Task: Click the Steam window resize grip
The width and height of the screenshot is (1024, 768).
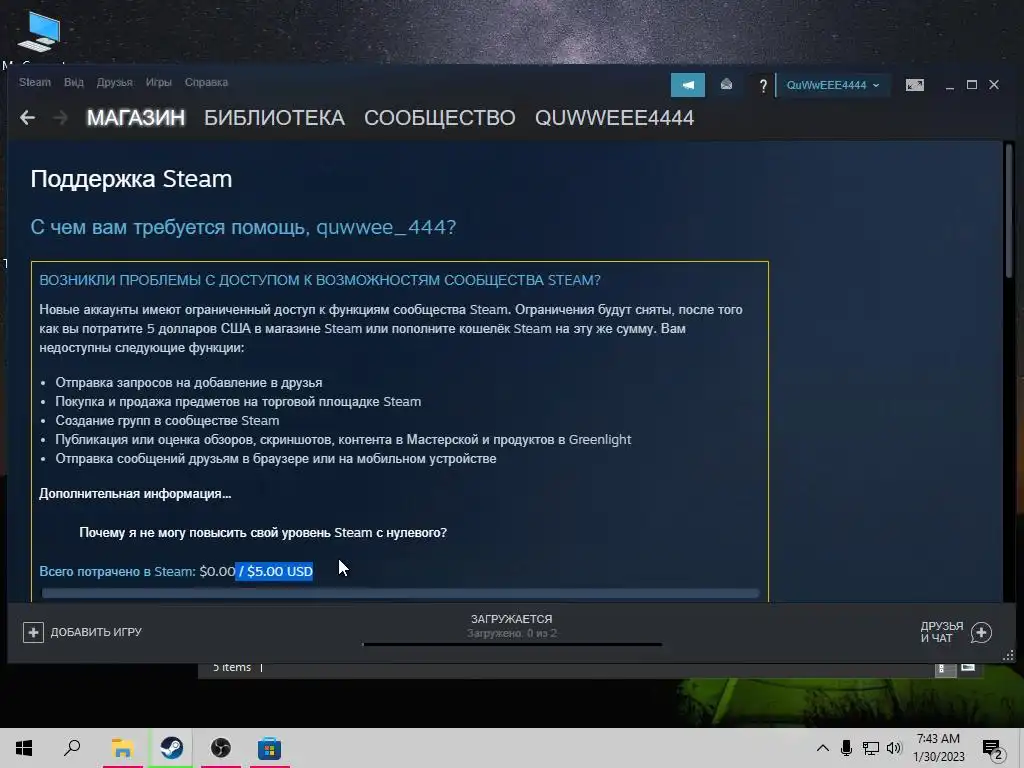Action: pyautogui.click(x=1008, y=655)
